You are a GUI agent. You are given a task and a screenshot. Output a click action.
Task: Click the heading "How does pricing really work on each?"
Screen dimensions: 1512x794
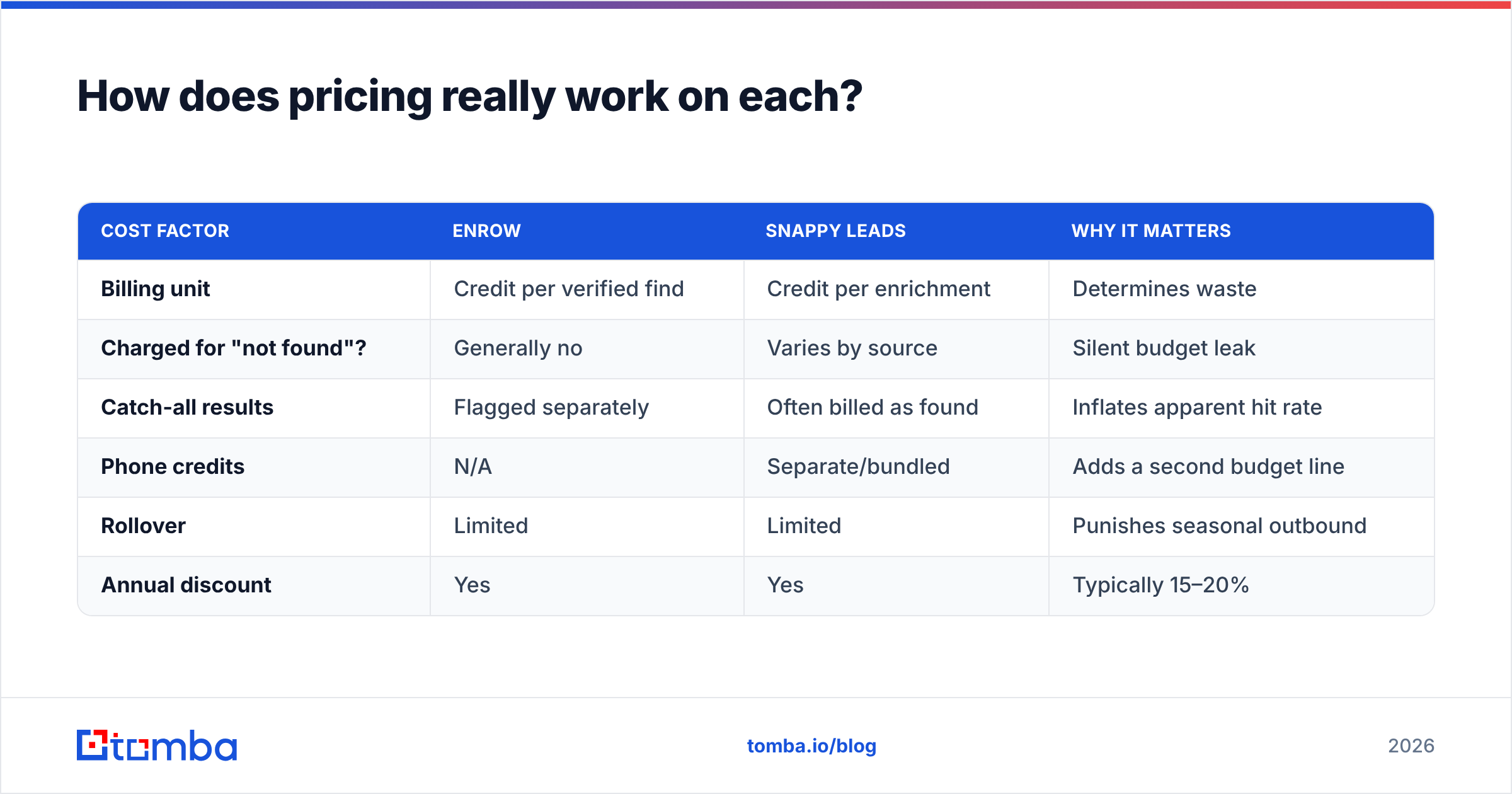(x=469, y=96)
